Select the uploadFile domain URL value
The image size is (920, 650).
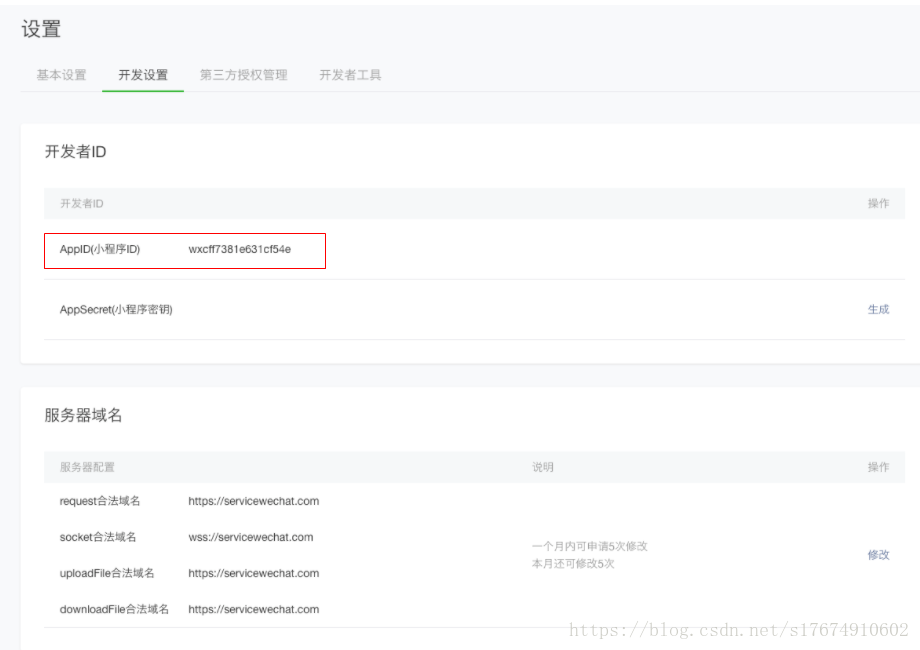[253, 573]
